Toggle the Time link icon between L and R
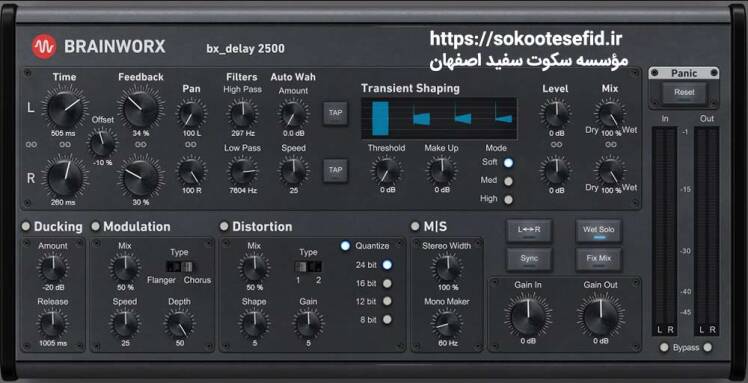The height and width of the screenshot is (383, 748). click(x=65, y=144)
